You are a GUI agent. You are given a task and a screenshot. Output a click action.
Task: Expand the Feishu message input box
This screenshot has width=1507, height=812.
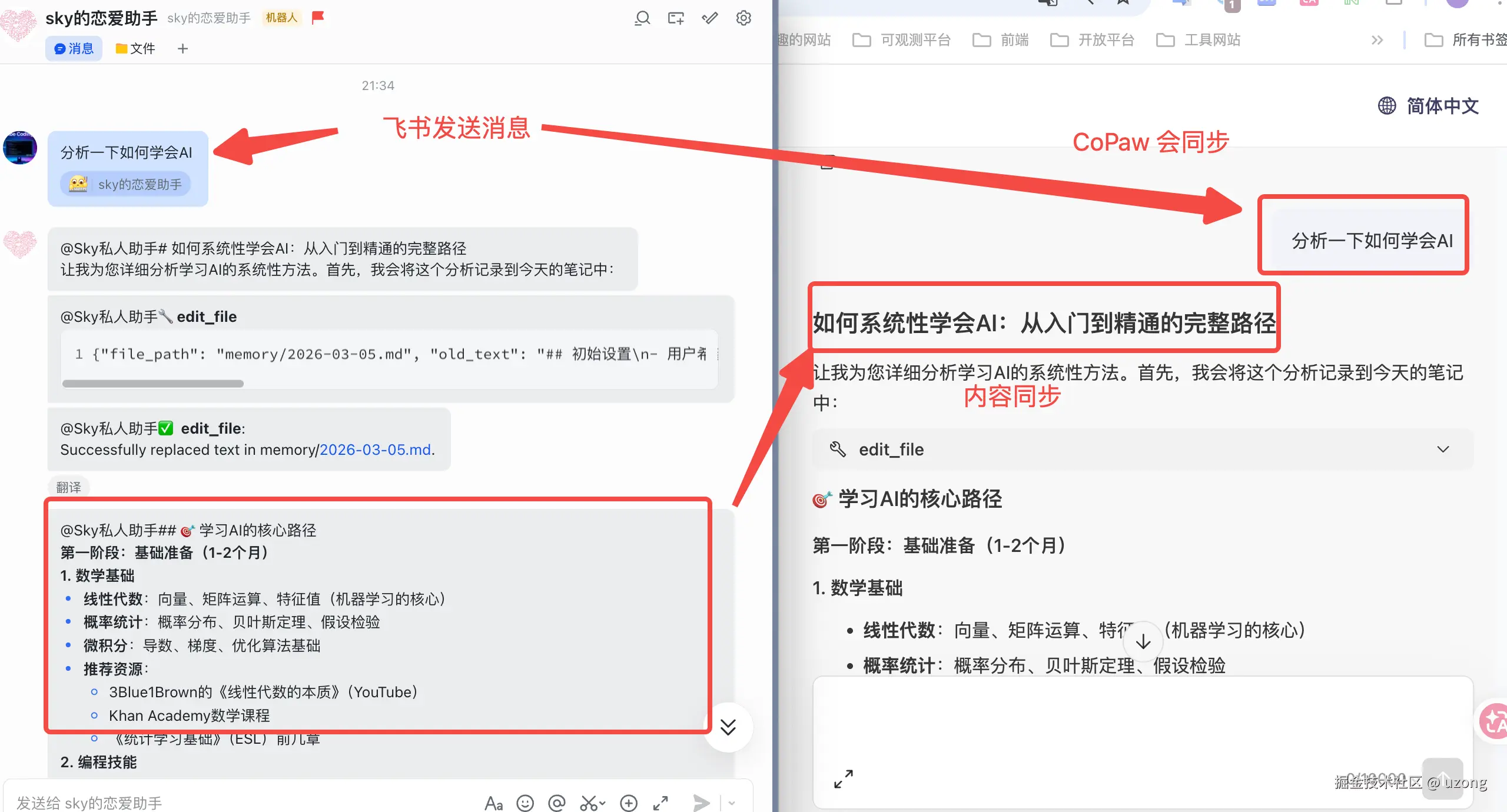tap(660, 803)
